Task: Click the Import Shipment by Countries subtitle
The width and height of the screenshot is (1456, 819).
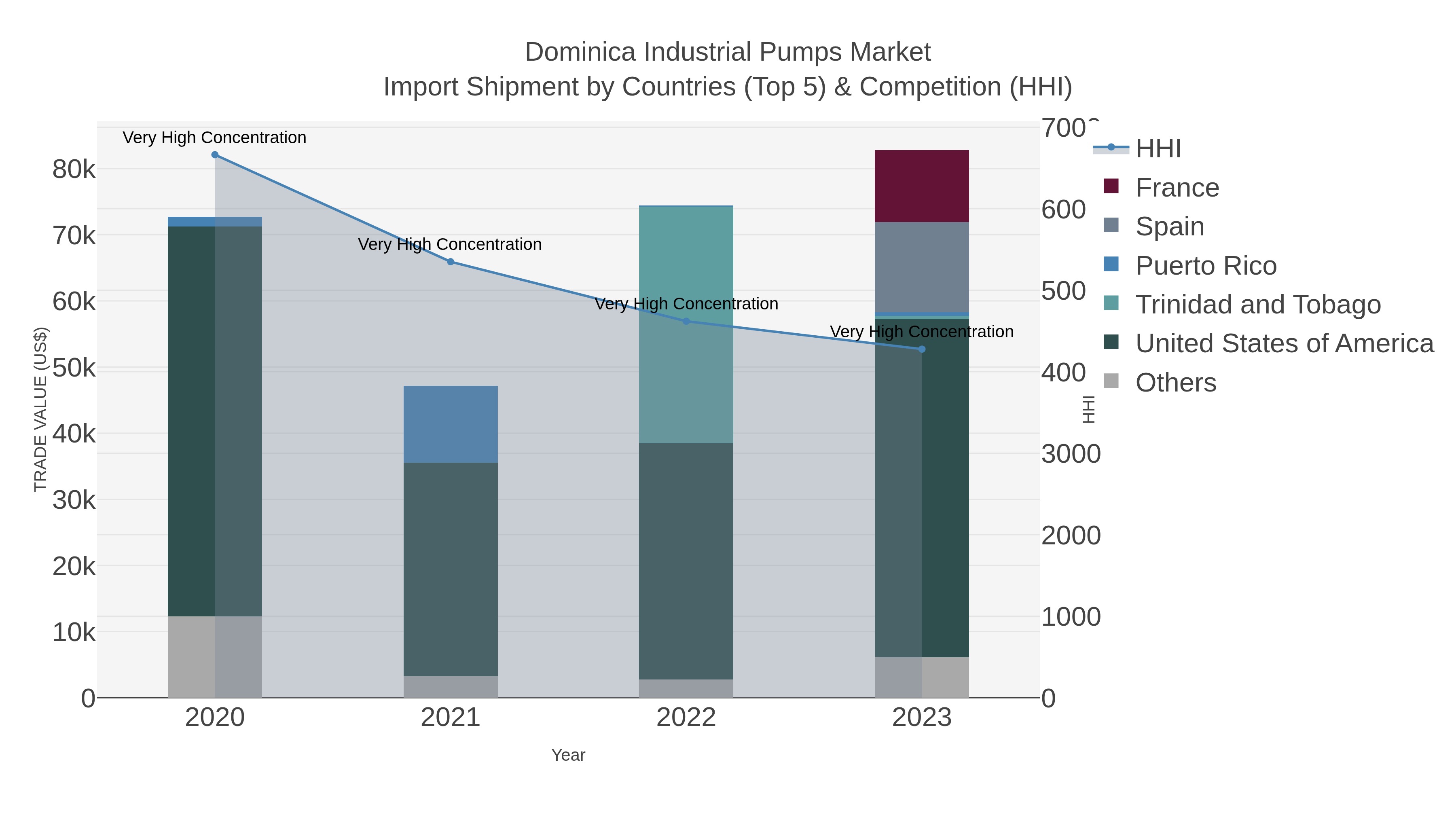Action: coord(728,87)
